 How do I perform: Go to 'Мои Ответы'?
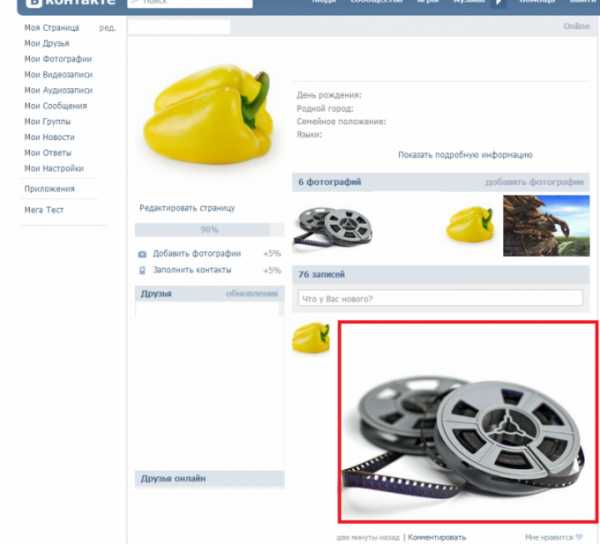48,153
